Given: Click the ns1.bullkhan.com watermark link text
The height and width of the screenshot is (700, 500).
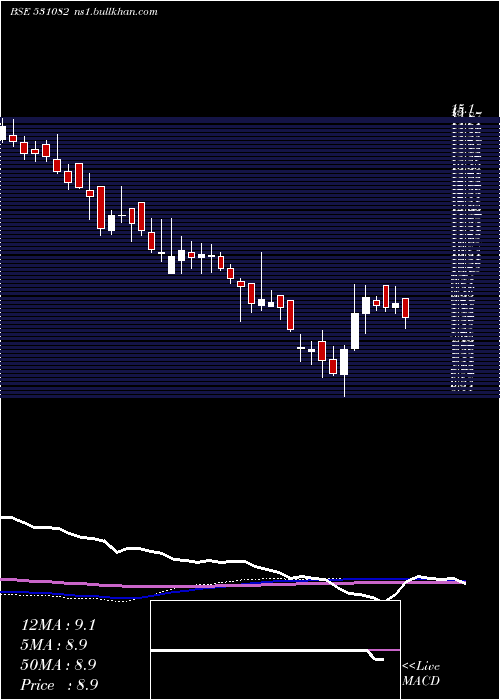Looking at the screenshot, I should click(115, 12).
